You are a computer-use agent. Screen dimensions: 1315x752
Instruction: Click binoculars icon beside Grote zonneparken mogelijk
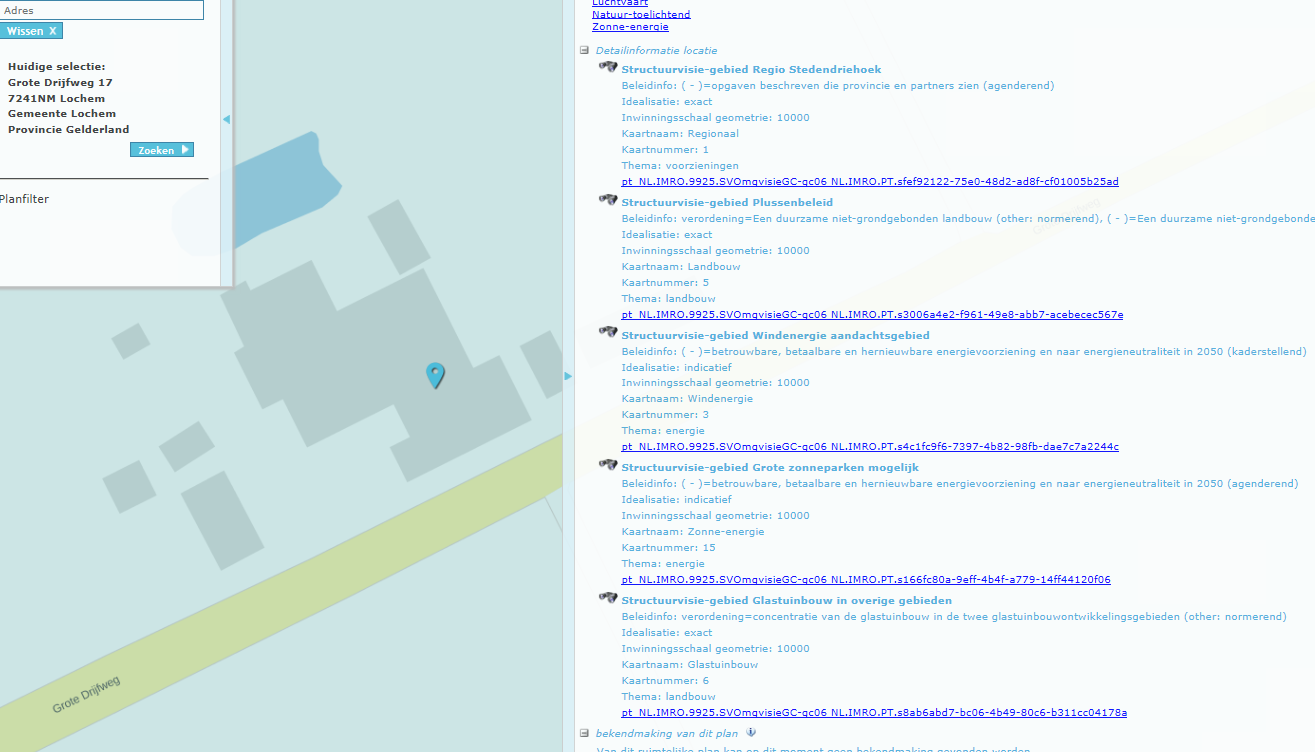coord(608,465)
